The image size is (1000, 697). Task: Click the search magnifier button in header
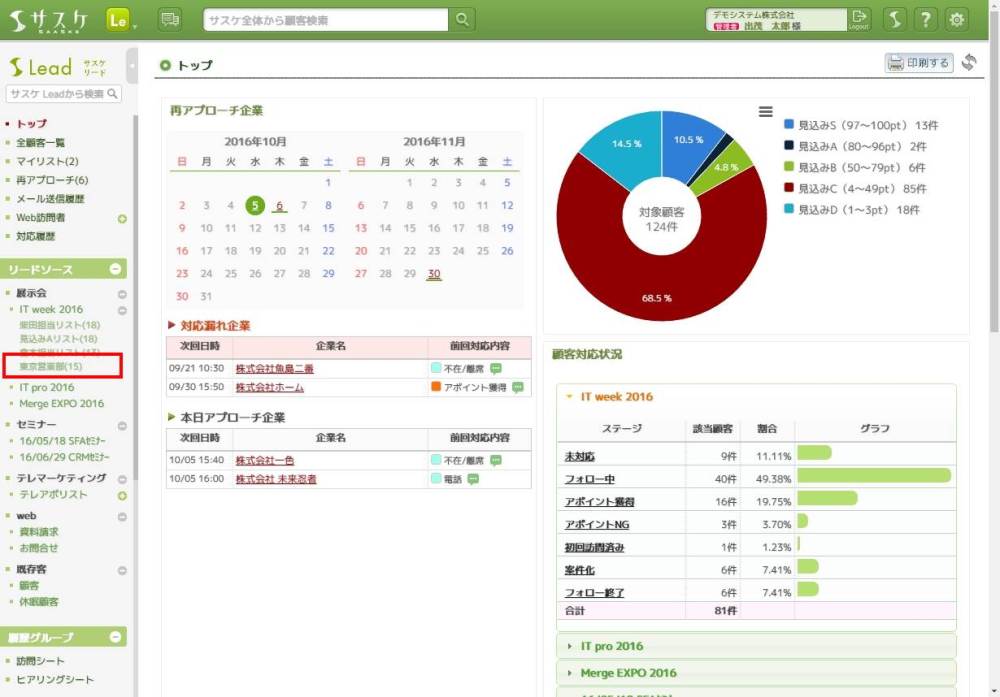[x=462, y=20]
